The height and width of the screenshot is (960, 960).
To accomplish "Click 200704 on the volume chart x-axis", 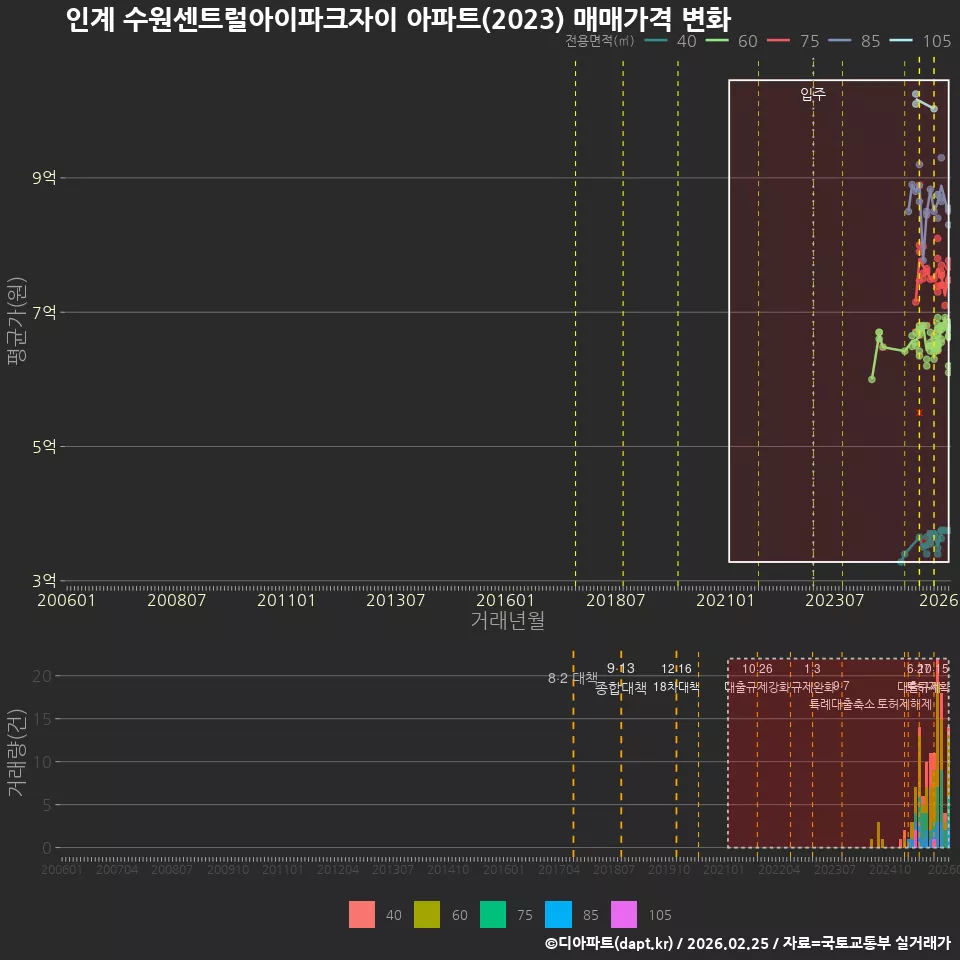I will [117, 869].
